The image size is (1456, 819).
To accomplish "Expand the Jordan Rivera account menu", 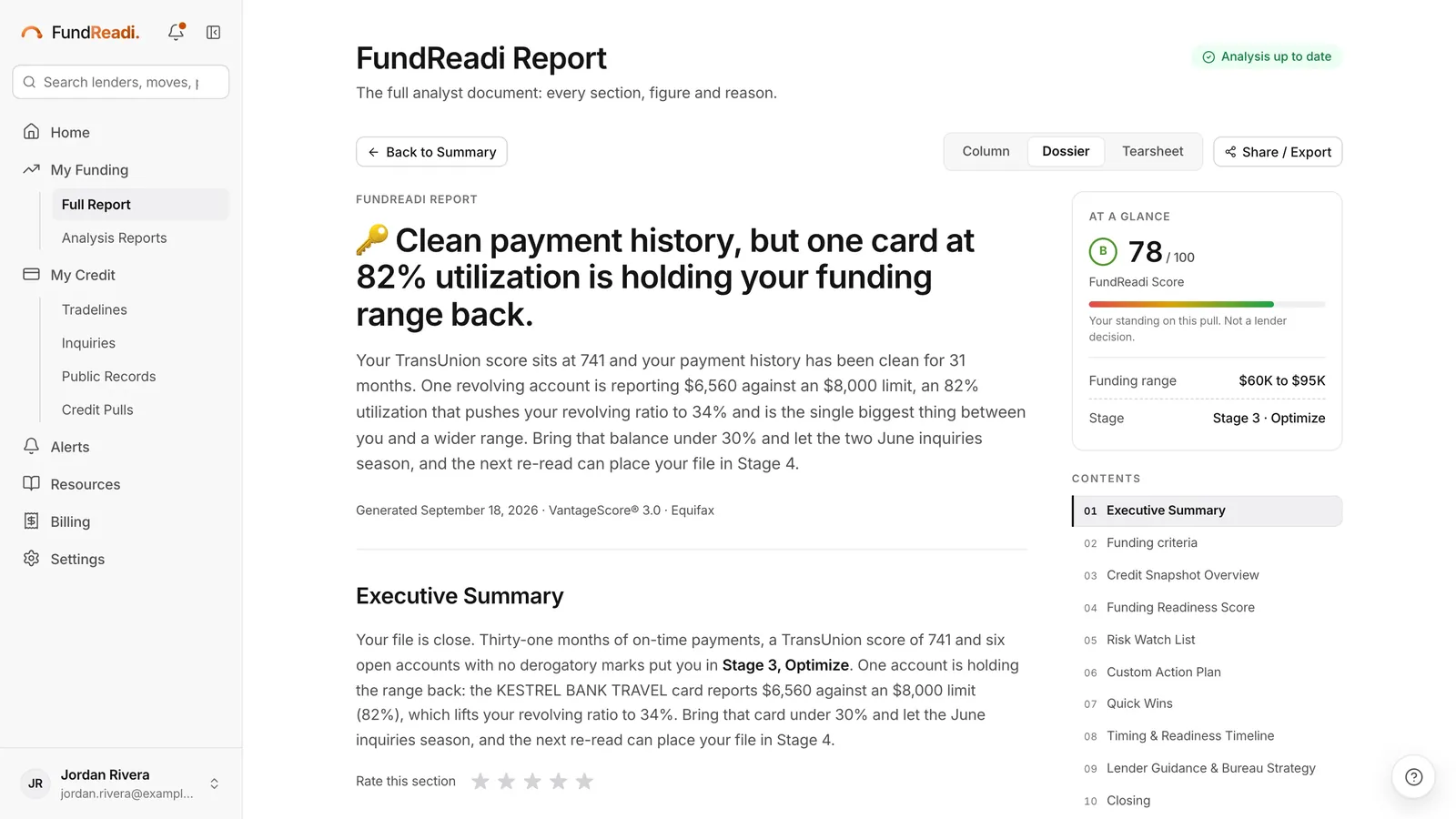I will pyautogui.click(x=214, y=784).
